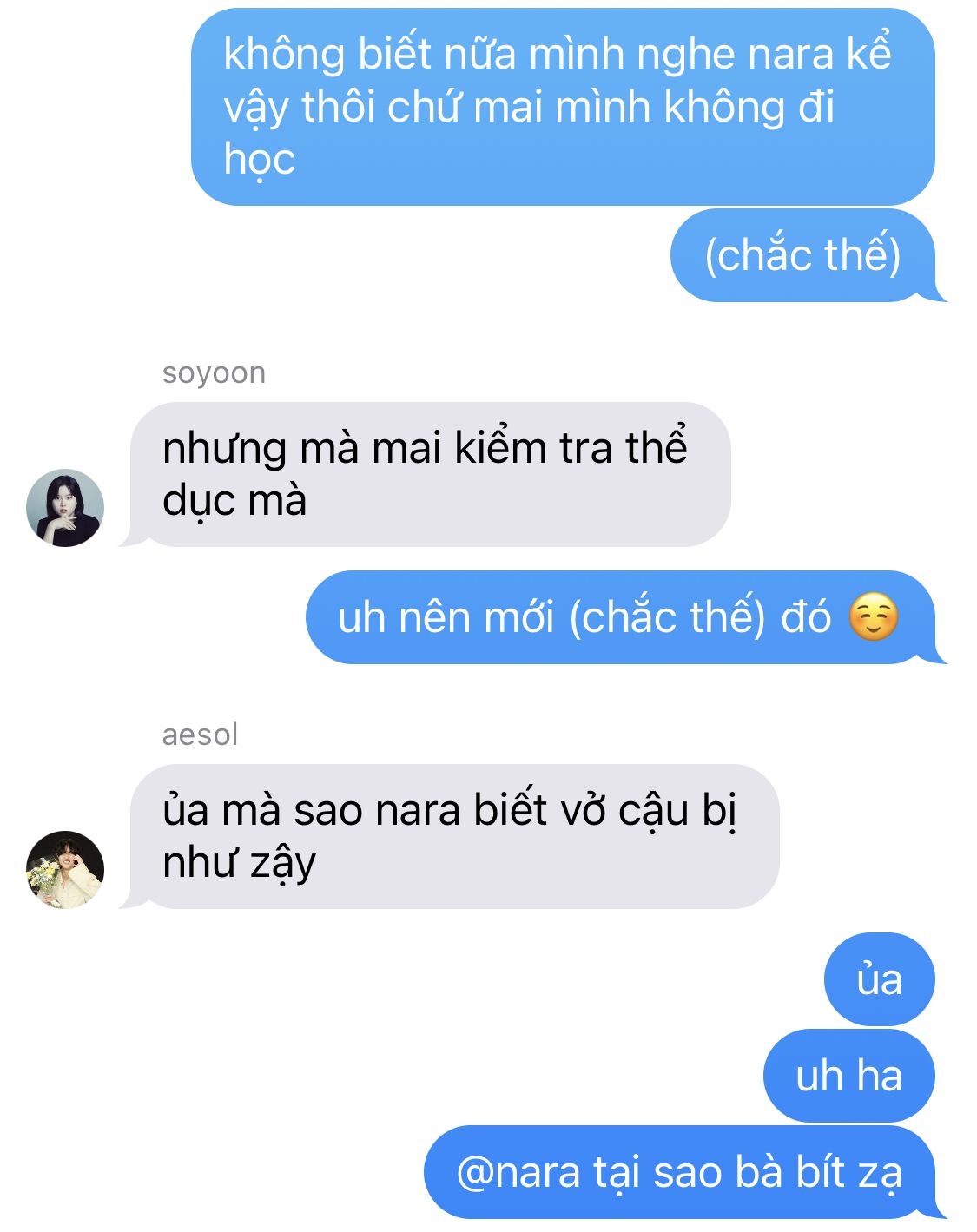Viewport: 977px width, 1232px height.
Task: Tap the word 'đó' before the emoji
Action: [x=806, y=617]
